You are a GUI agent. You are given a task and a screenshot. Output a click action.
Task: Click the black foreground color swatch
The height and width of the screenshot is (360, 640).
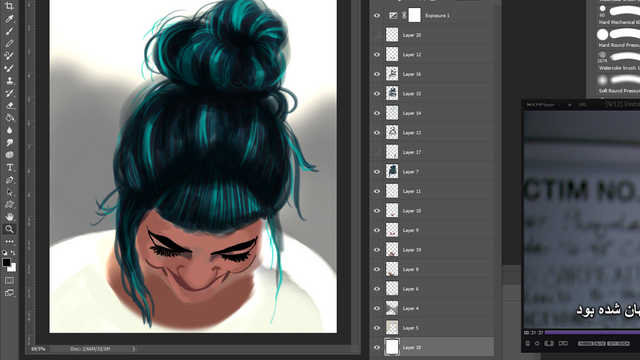click(x=7, y=263)
